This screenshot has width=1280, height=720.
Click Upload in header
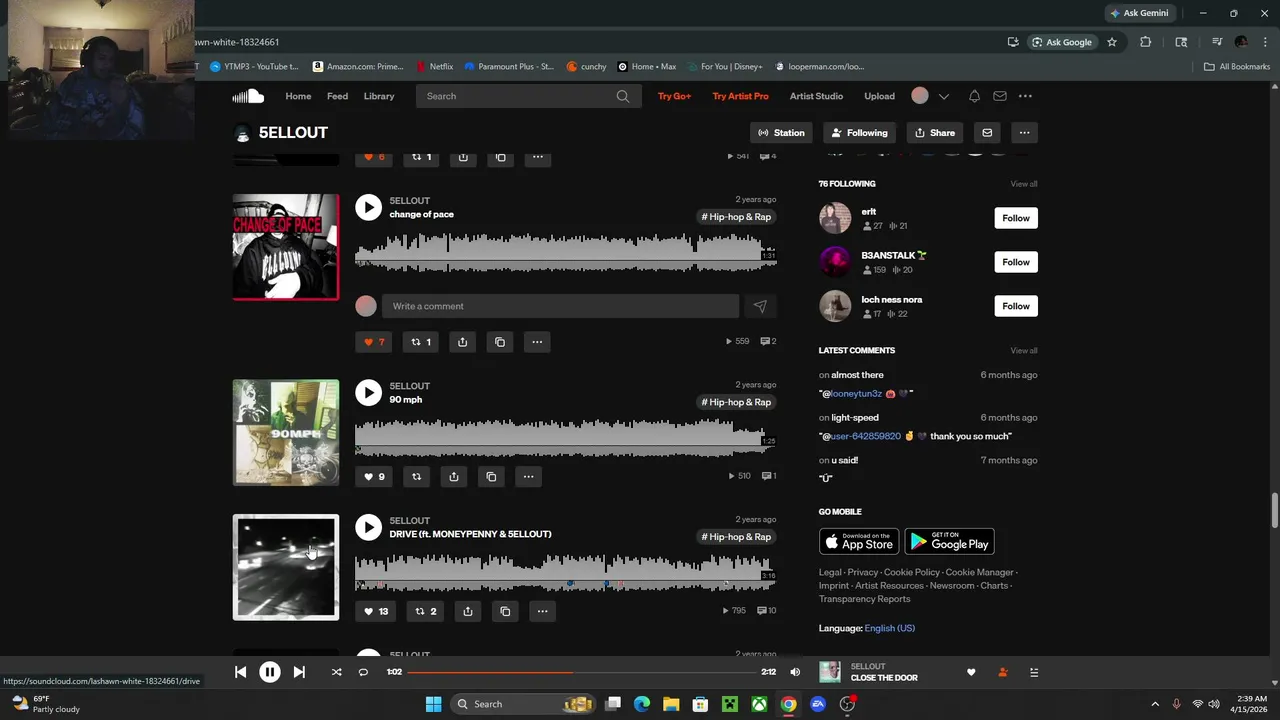[879, 96]
